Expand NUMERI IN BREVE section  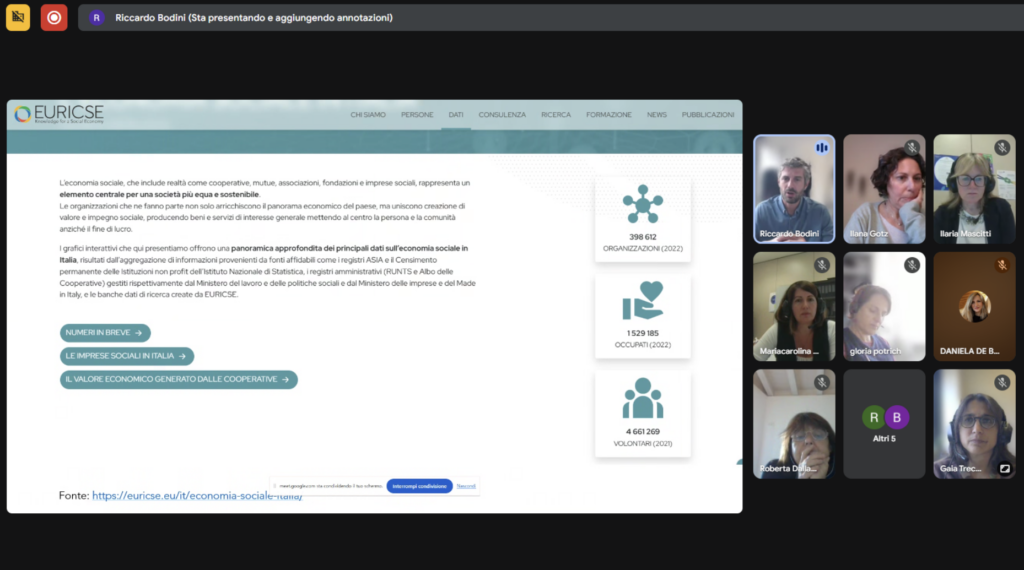[105, 332]
